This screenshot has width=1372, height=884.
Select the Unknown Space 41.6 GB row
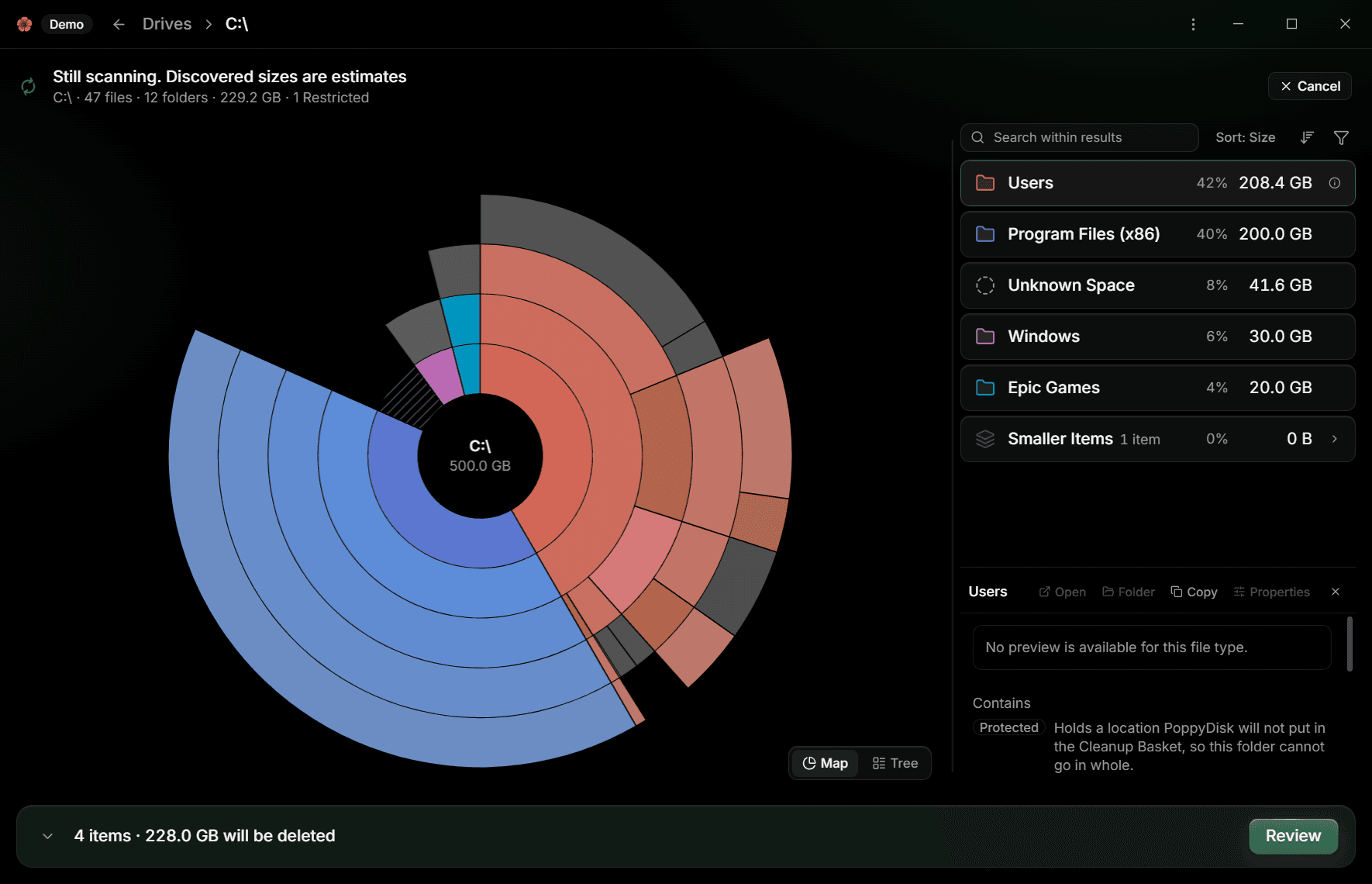(1157, 285)
